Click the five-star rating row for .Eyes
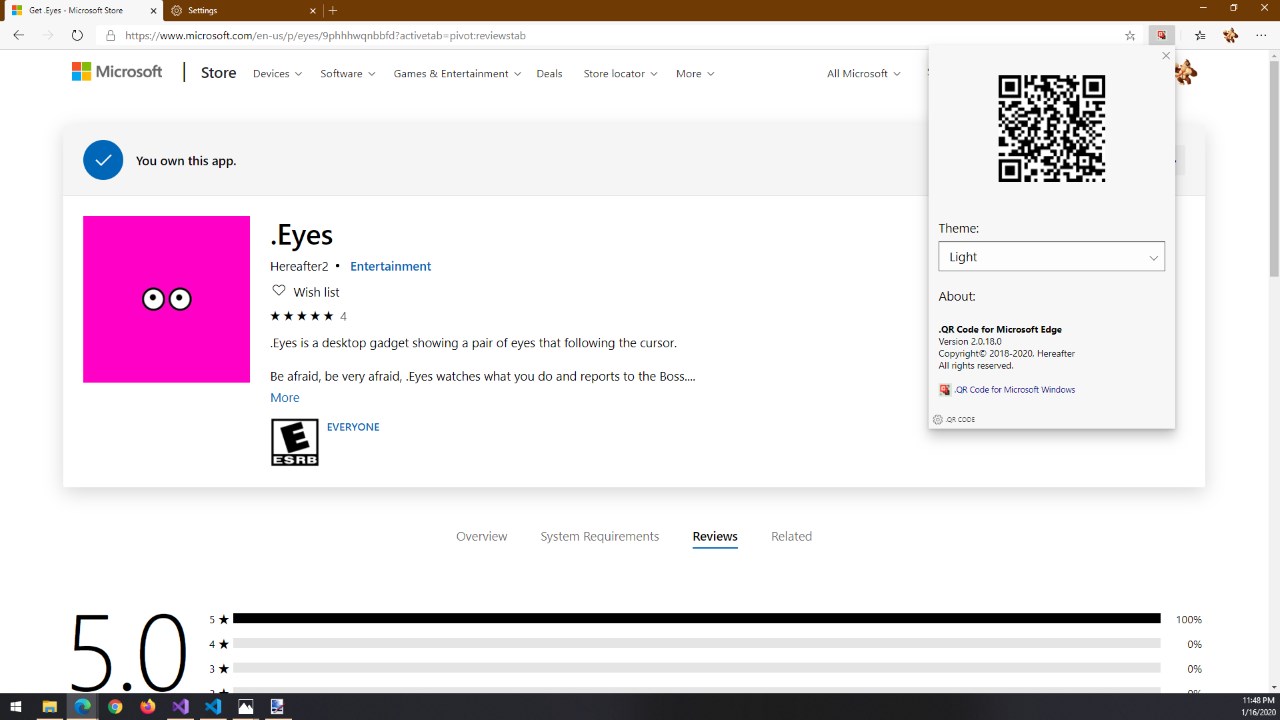Image resolution: width=1280 pixels, height=720 pixels. pos(308,316)
